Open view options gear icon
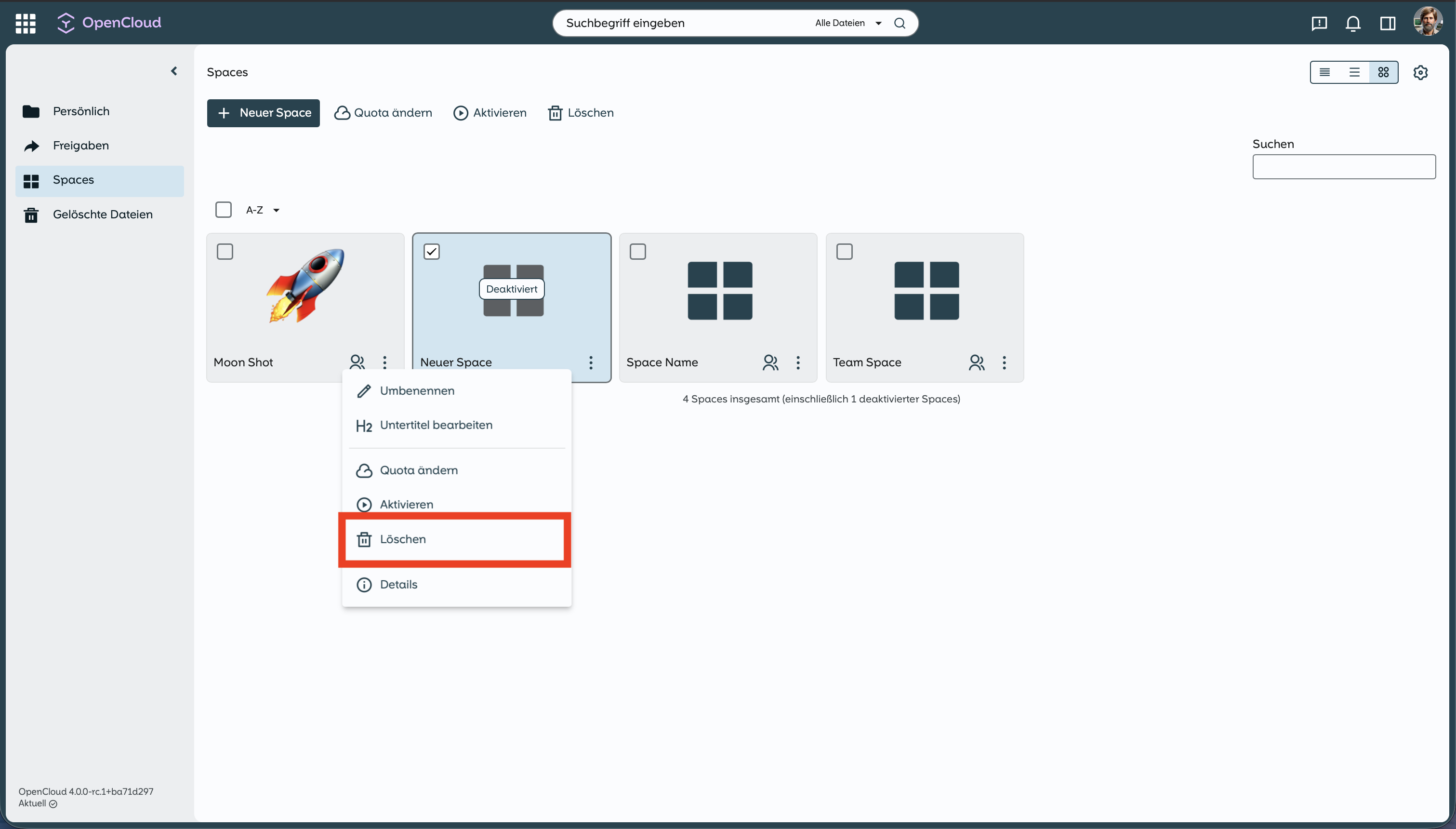This screenshot has height=829, width=1456. click(1420, 72)
